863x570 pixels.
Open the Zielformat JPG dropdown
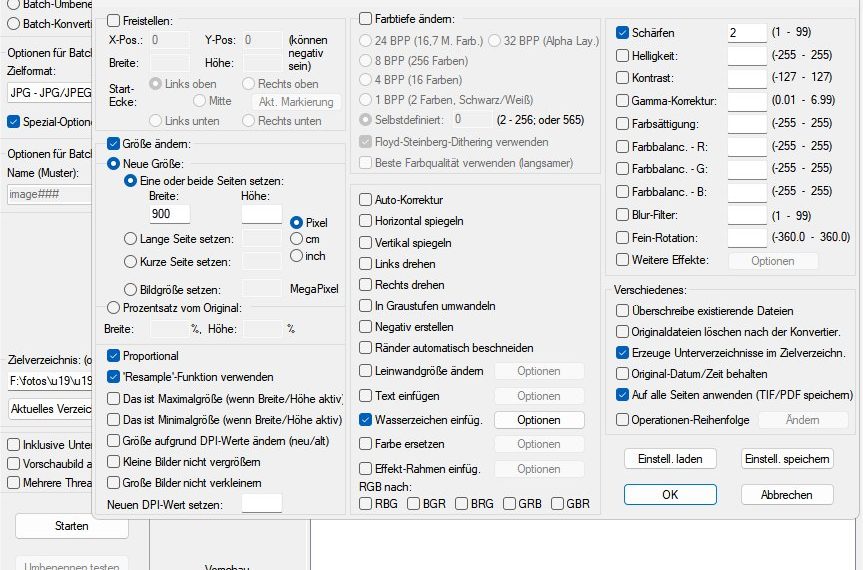(x=50, y=91)
